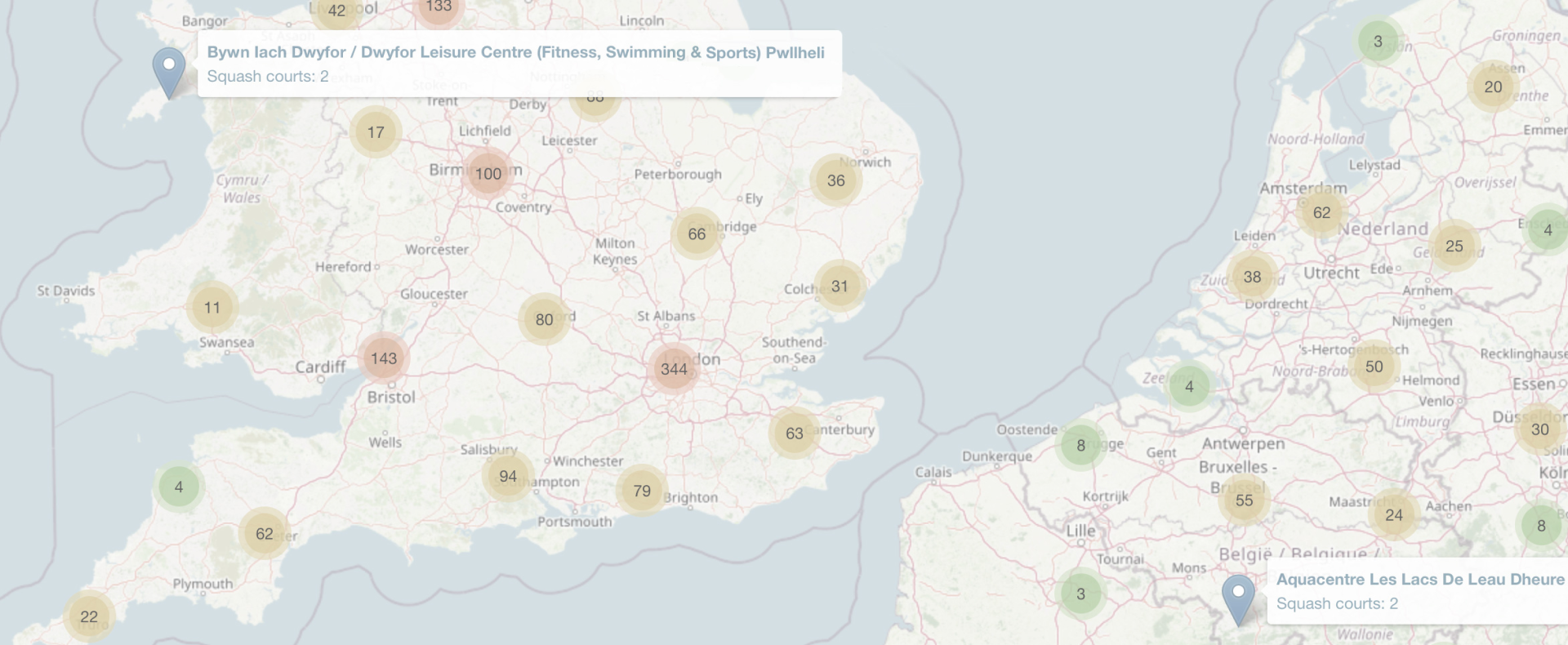Viewport: 1568px width, 645px height.
Task: Click the map pin marker at Pwllheli
Action: click(x=169, y=71)
